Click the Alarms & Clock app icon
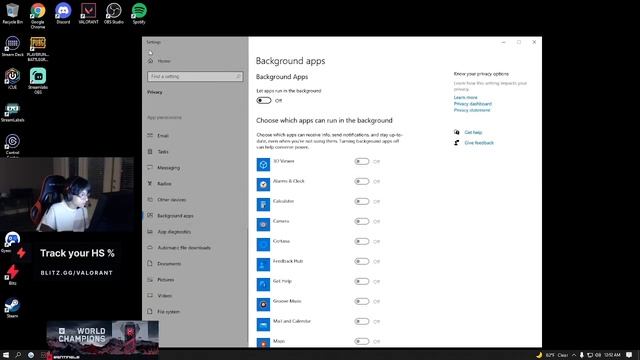This screenshot has height=360, width=640. pos(263,184)
